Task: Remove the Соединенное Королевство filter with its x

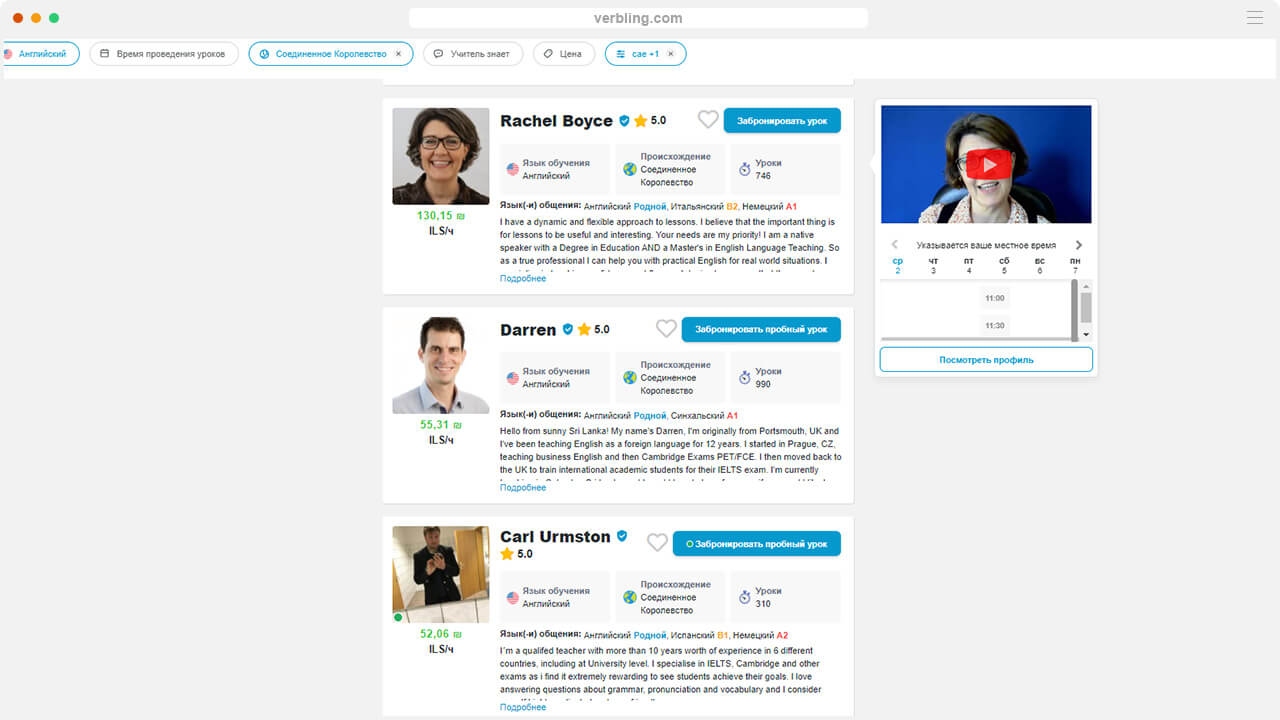Action: coord(398,54)
